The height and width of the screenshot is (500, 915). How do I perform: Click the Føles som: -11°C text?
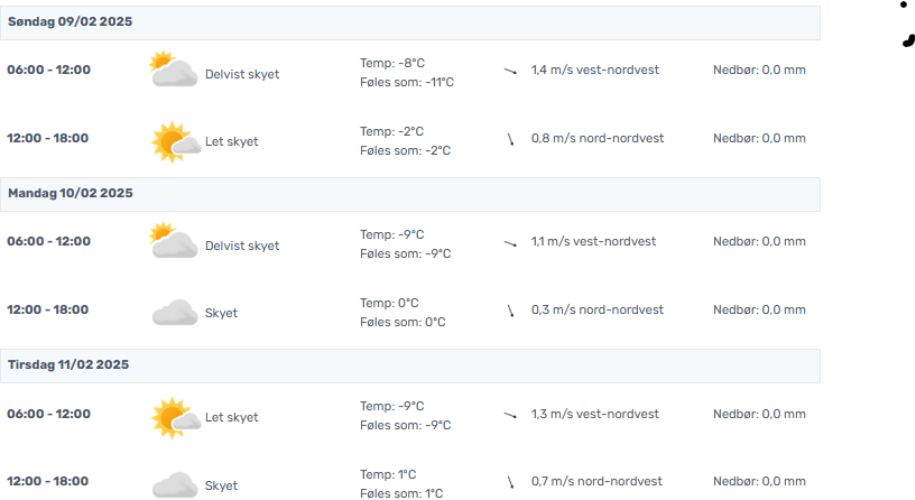[407, 82]
